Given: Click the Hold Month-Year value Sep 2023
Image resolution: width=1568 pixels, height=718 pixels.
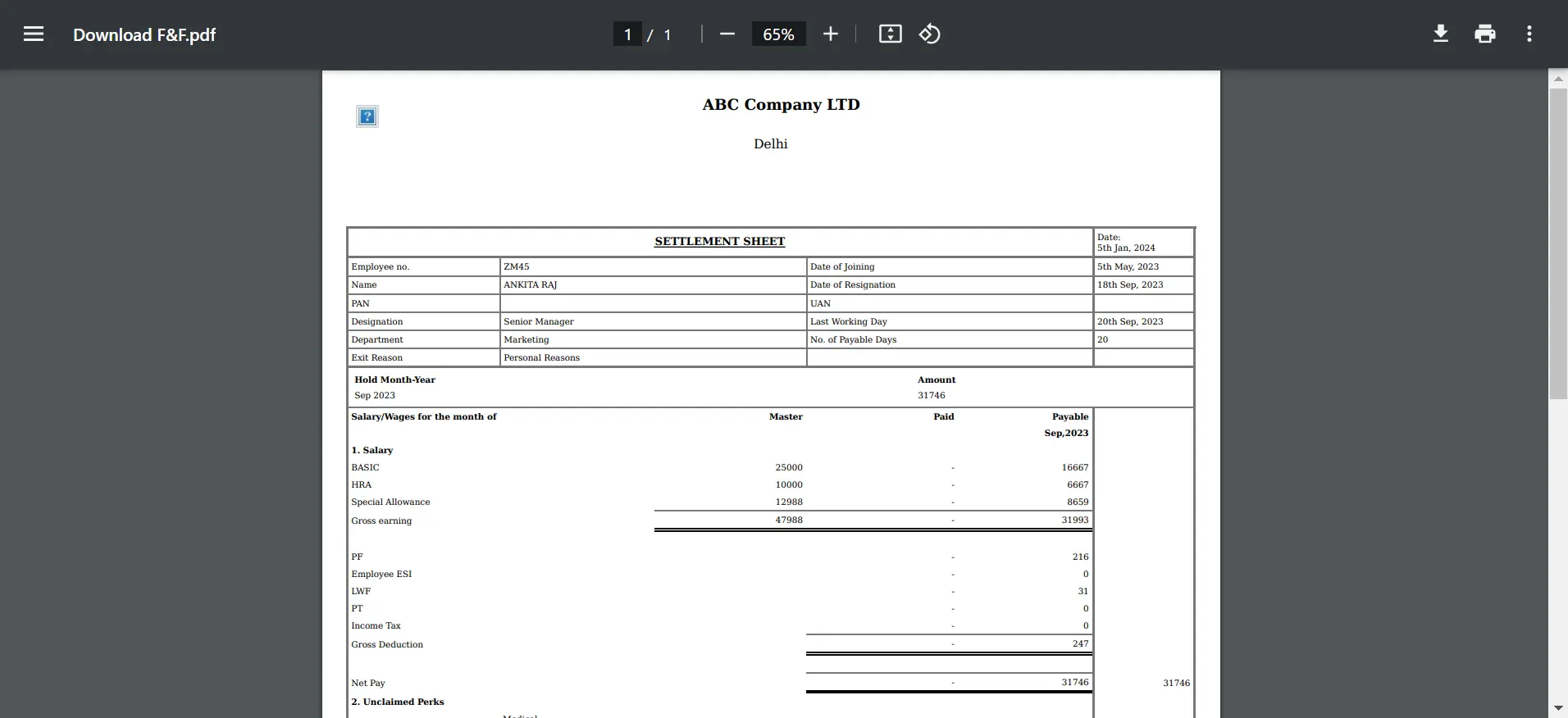Looking at the screenshot, I should tap(375, 395).
